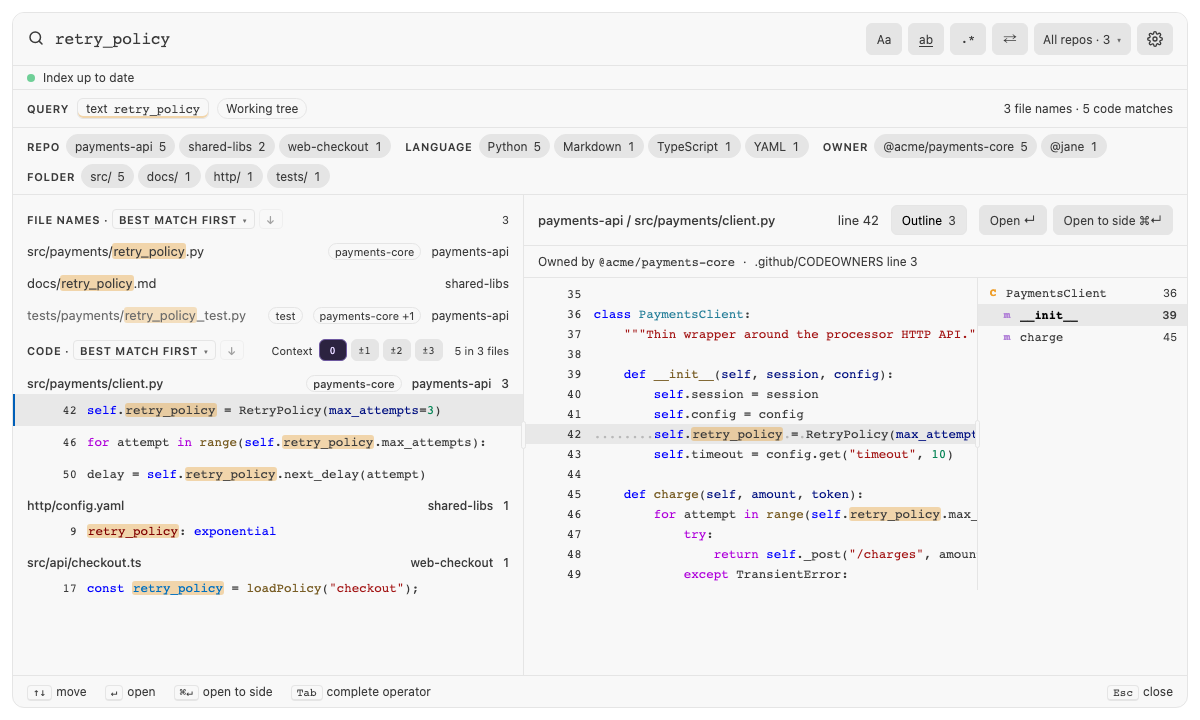This screenshot has height=720, width=1200.
Task: Click the Tab complete operator hint
Action: 361,692
